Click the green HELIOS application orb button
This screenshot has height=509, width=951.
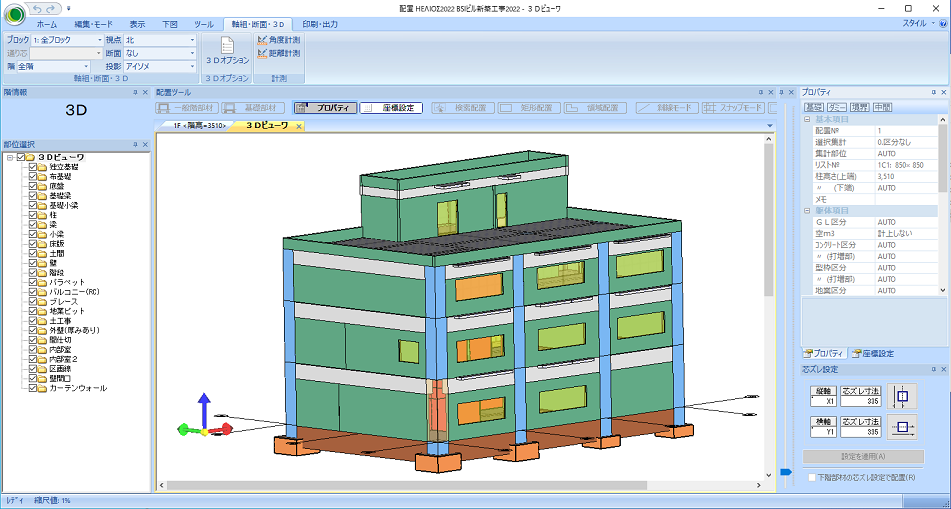click(x=14, y=13)
